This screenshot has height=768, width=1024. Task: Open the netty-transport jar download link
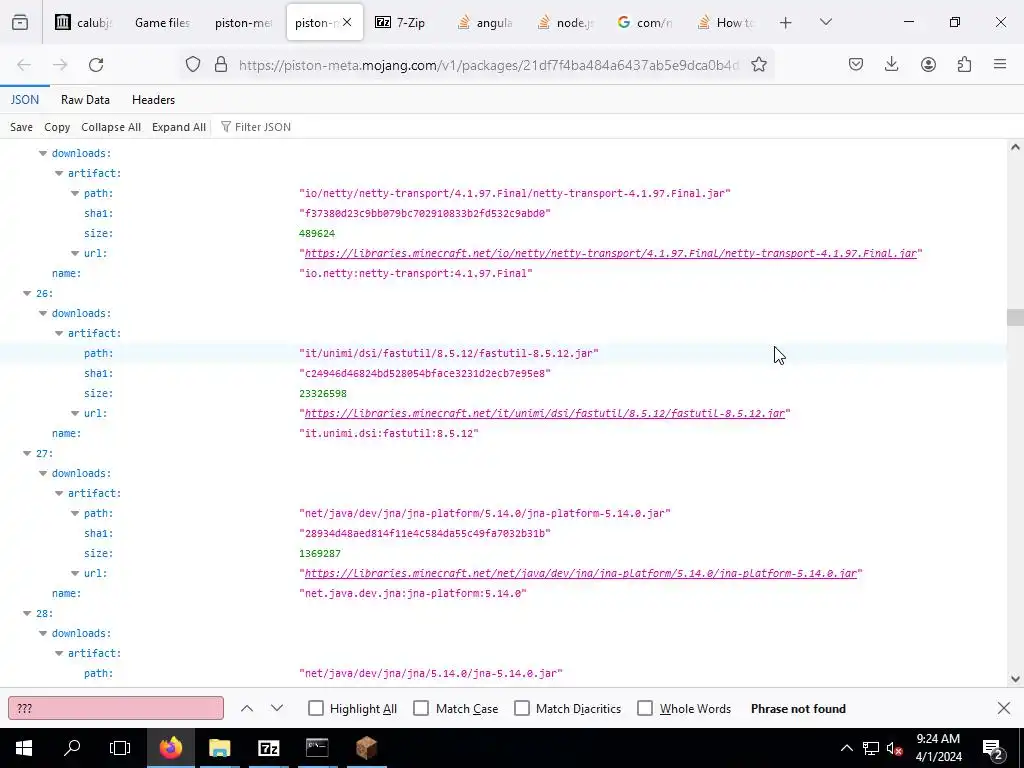point(611,253)
